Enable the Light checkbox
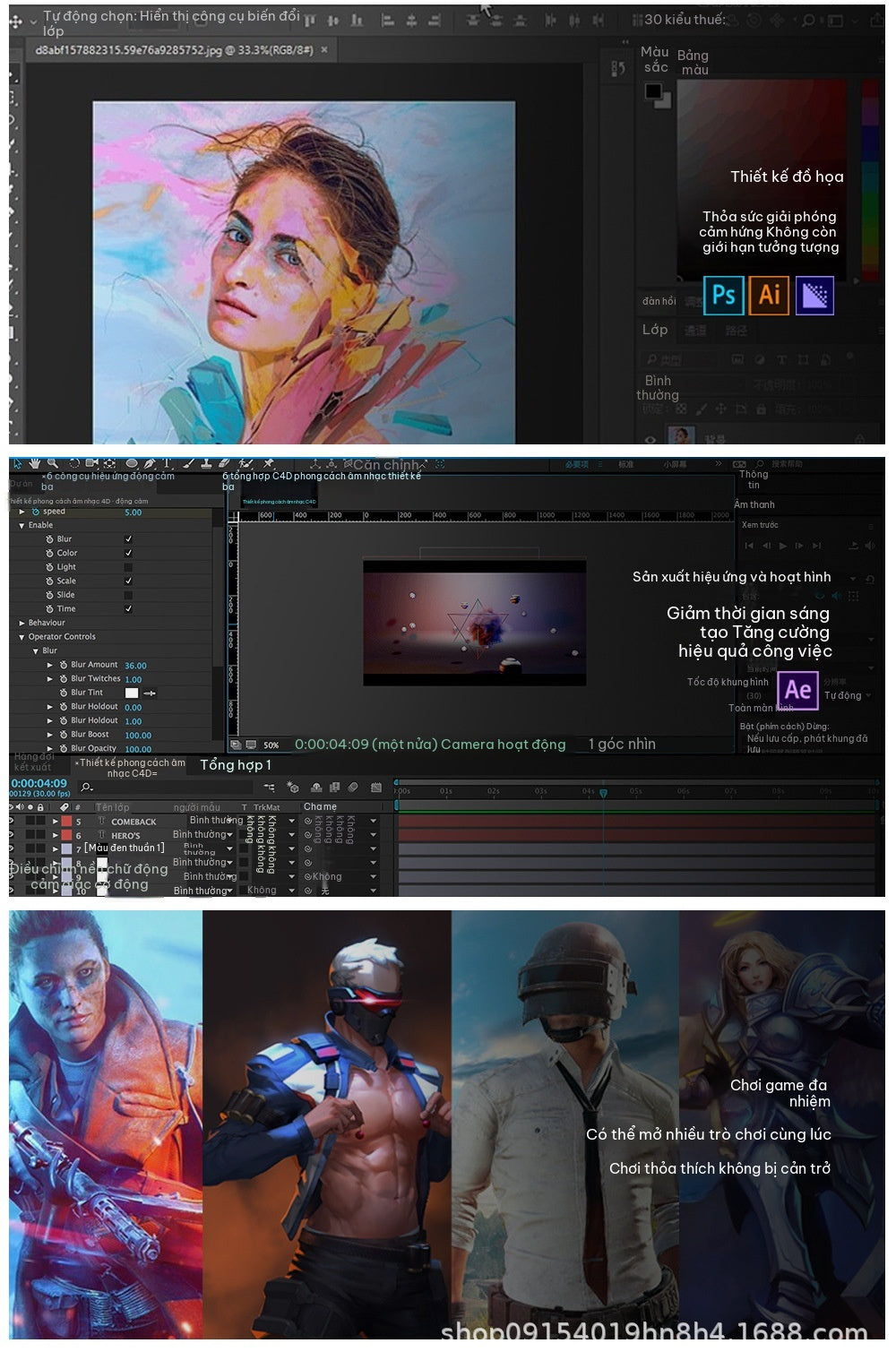Viewport: 896px width, 1369px height. pos(128,567)
